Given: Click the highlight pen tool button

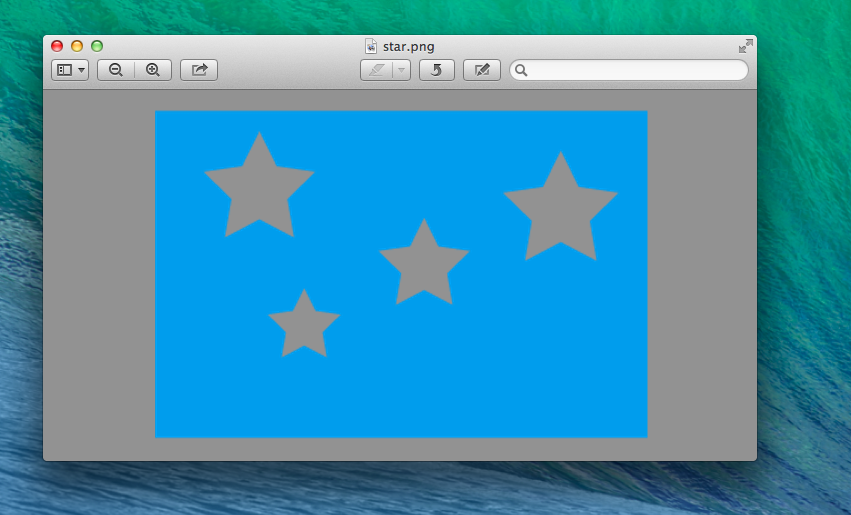Looking at the screenshot, I should point(377,70).
